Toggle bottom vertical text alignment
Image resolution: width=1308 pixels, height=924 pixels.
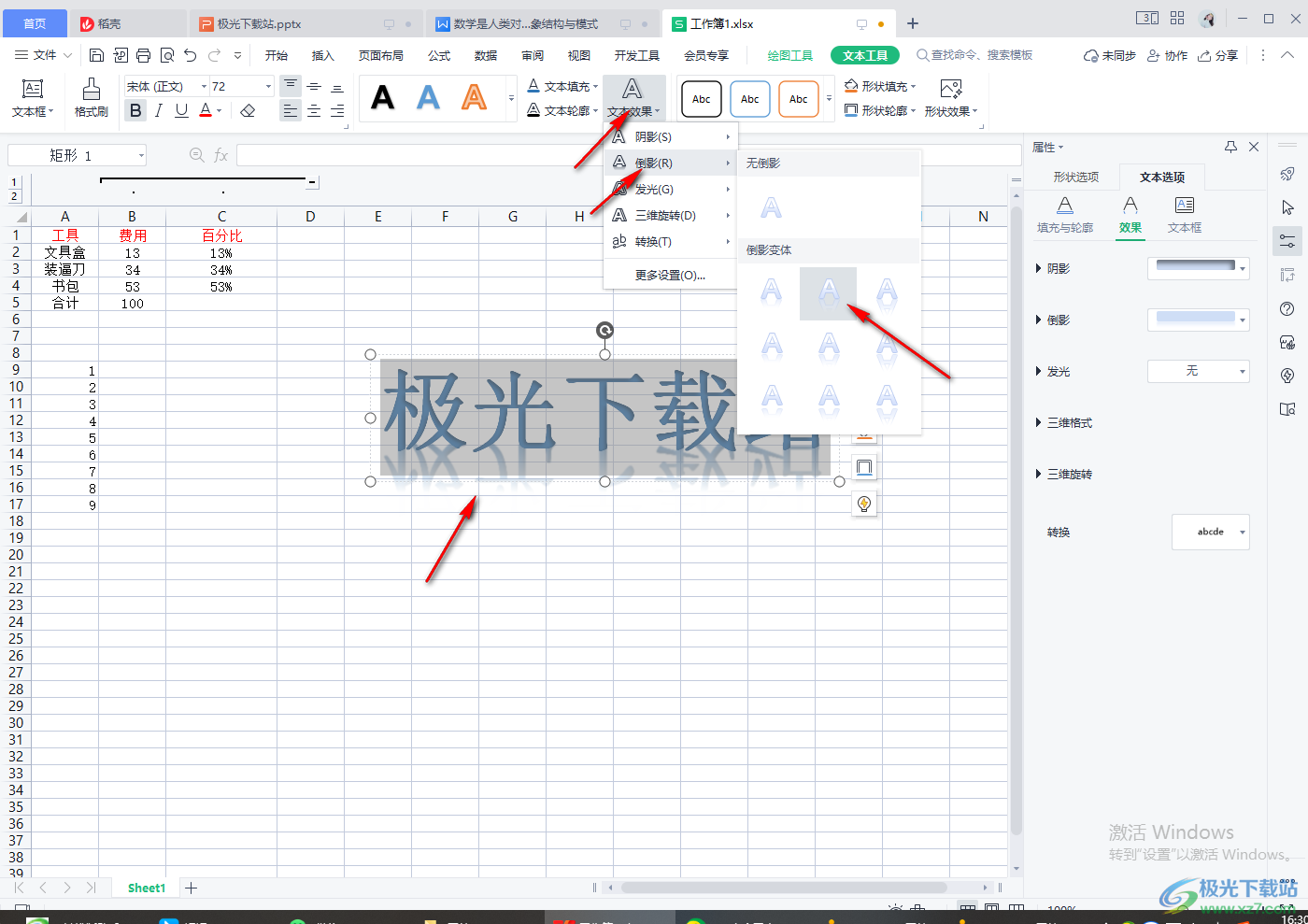pyautogui.click(x=337, y=86)
